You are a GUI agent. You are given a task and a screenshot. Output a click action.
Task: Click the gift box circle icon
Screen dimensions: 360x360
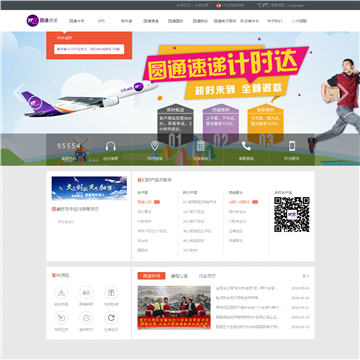pyautogui.click(x=111, y=293)
